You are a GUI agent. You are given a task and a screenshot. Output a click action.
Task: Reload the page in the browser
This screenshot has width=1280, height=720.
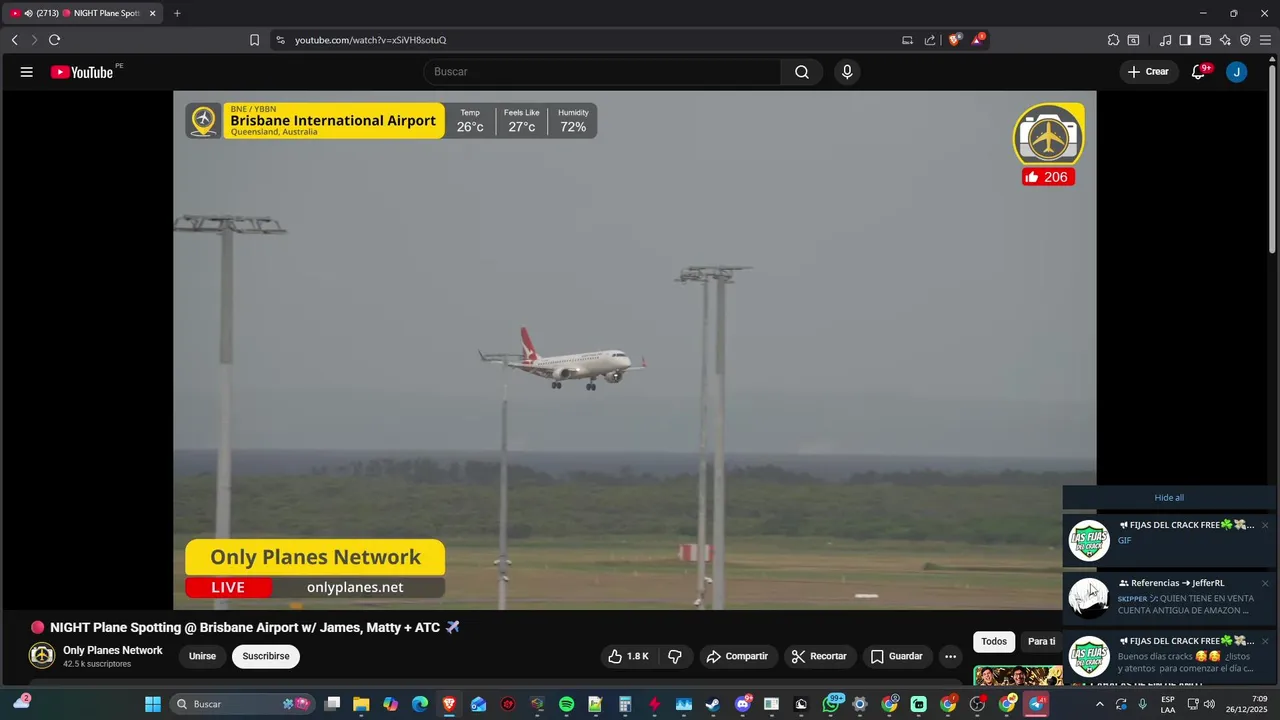tap(54, 40)
